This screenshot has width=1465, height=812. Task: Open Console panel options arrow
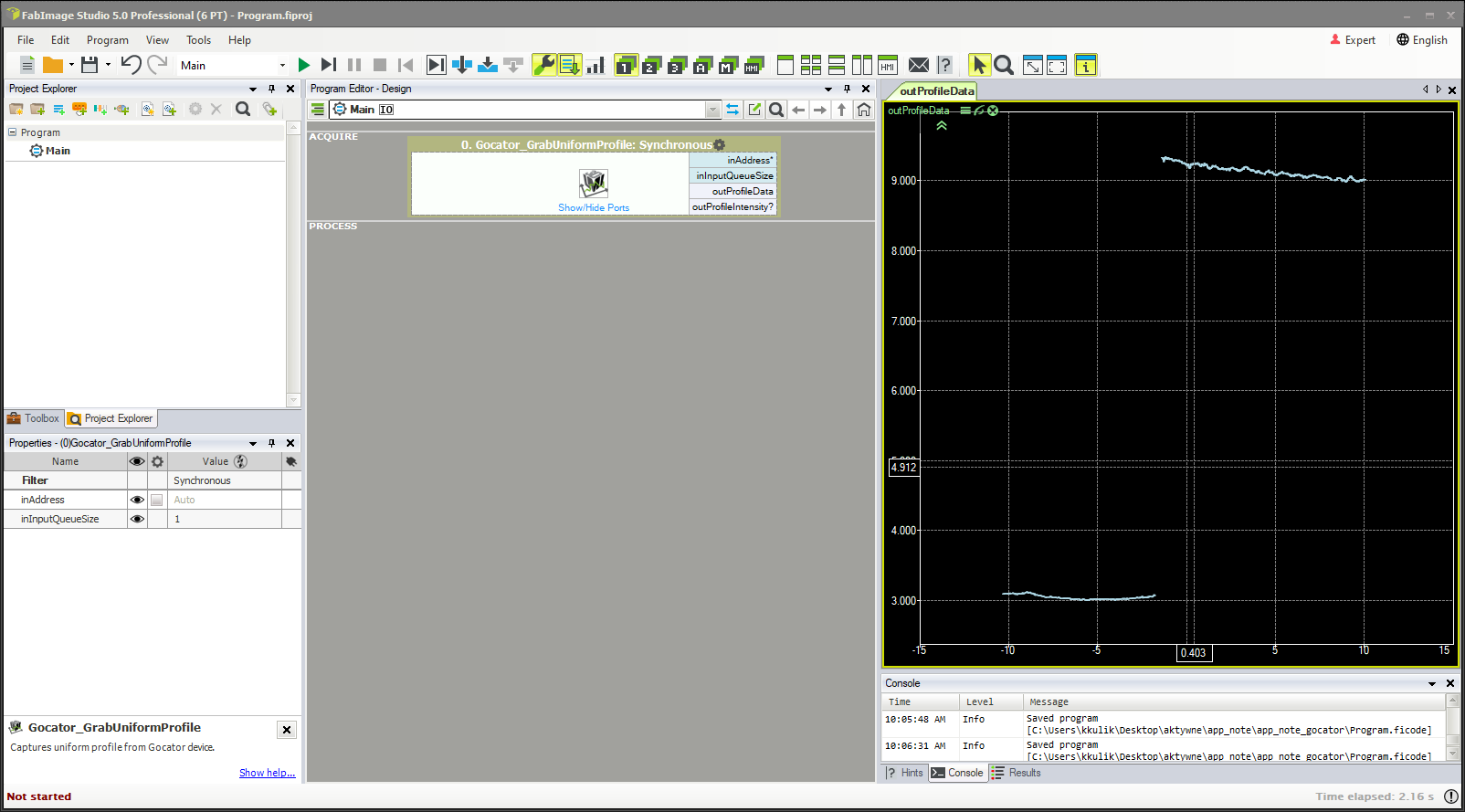pyautogui.click(x=1432, y=683)
